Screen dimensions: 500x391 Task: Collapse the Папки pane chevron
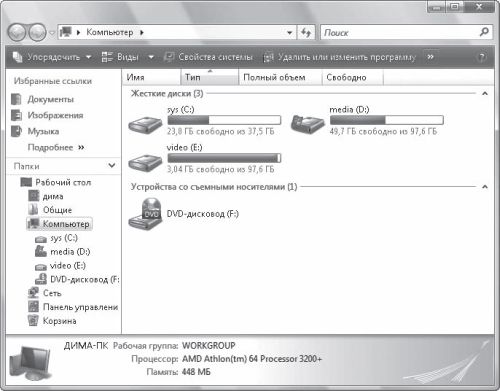point(112,165)
